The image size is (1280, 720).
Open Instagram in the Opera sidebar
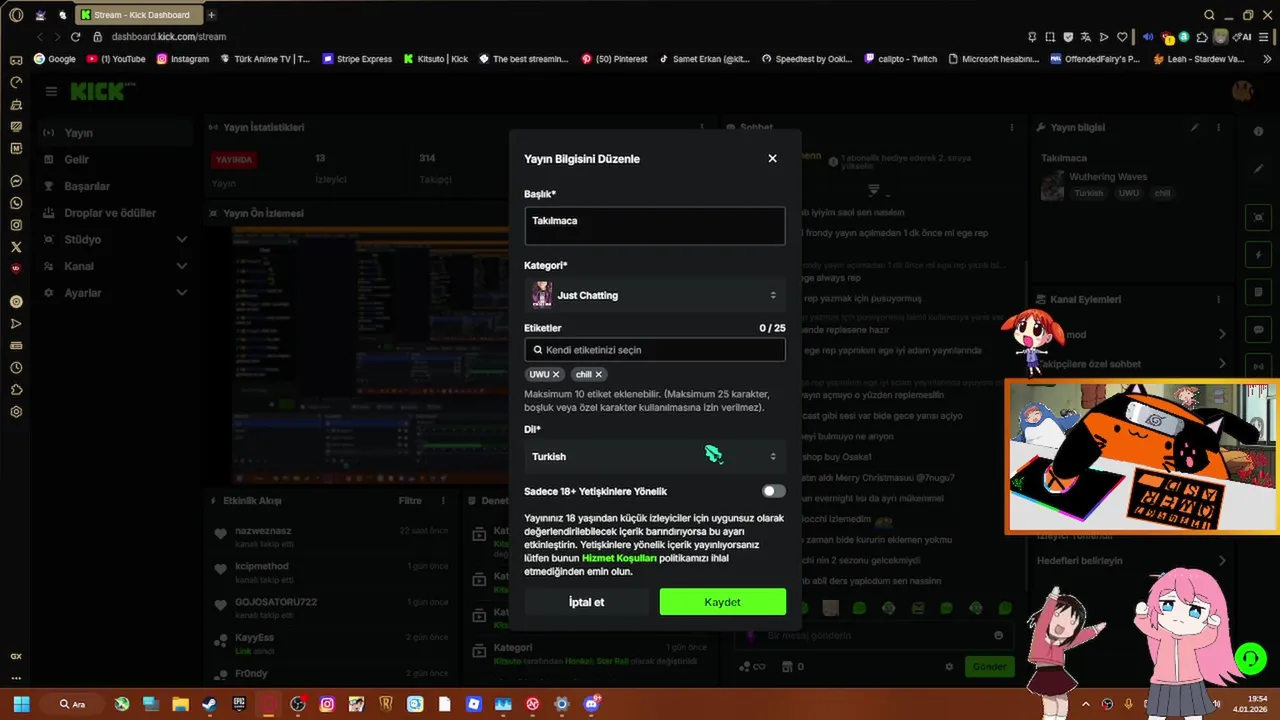(16, 225)
